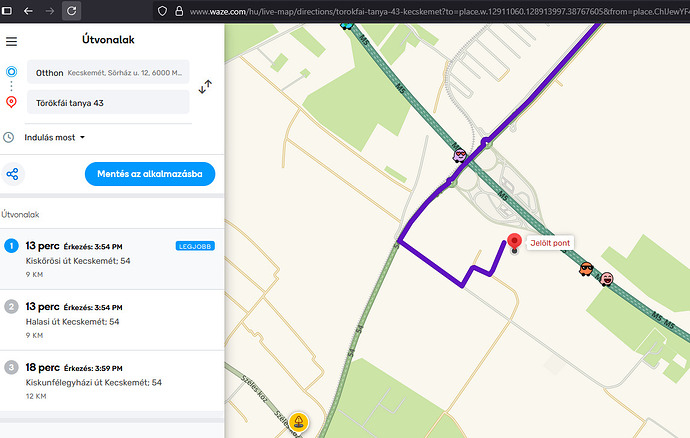Click the browser reload button
This screenshot has width=690, height=438.
point(71,11)
